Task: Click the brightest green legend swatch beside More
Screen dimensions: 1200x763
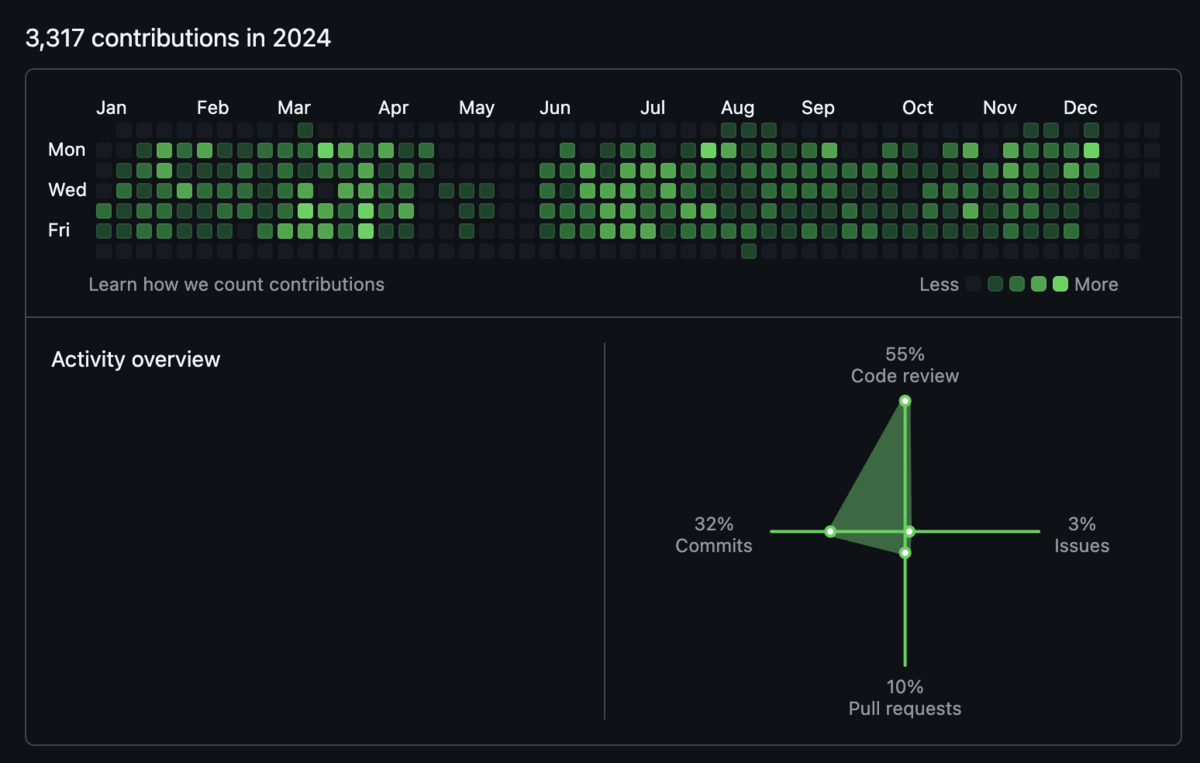Action: pos(1060,284)
